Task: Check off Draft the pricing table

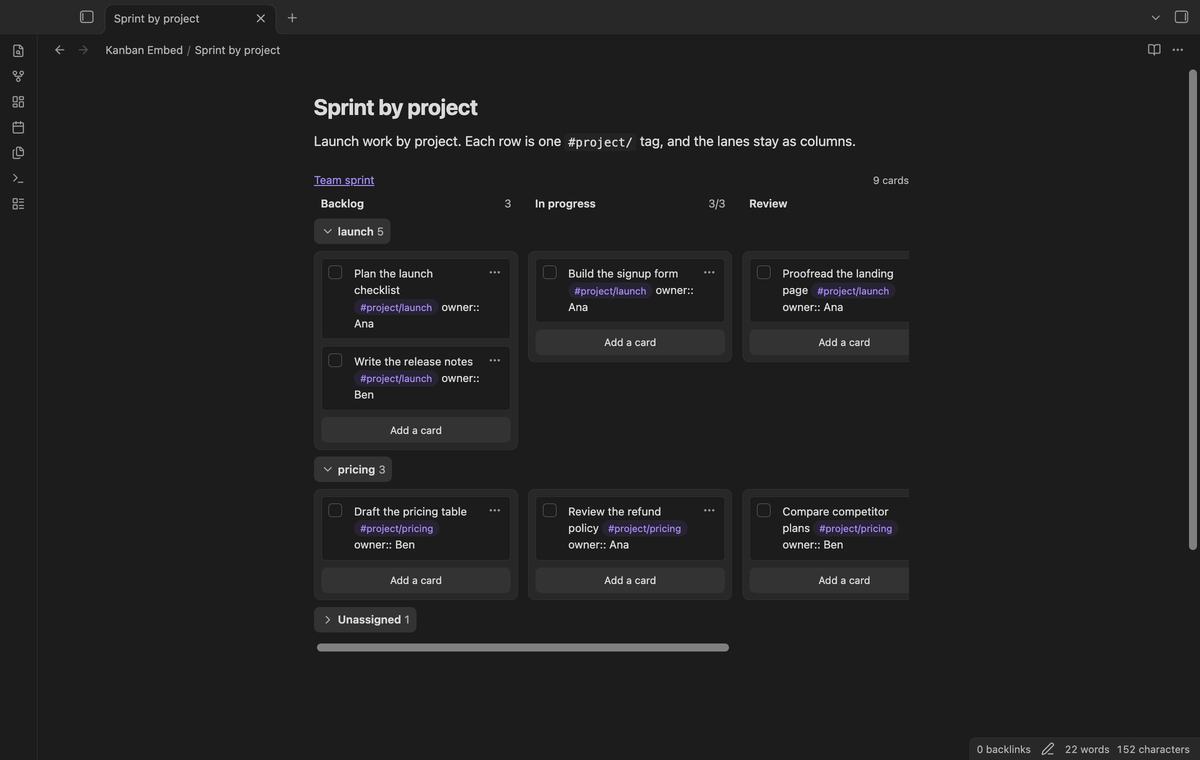Action: click(x=335, y=510)
